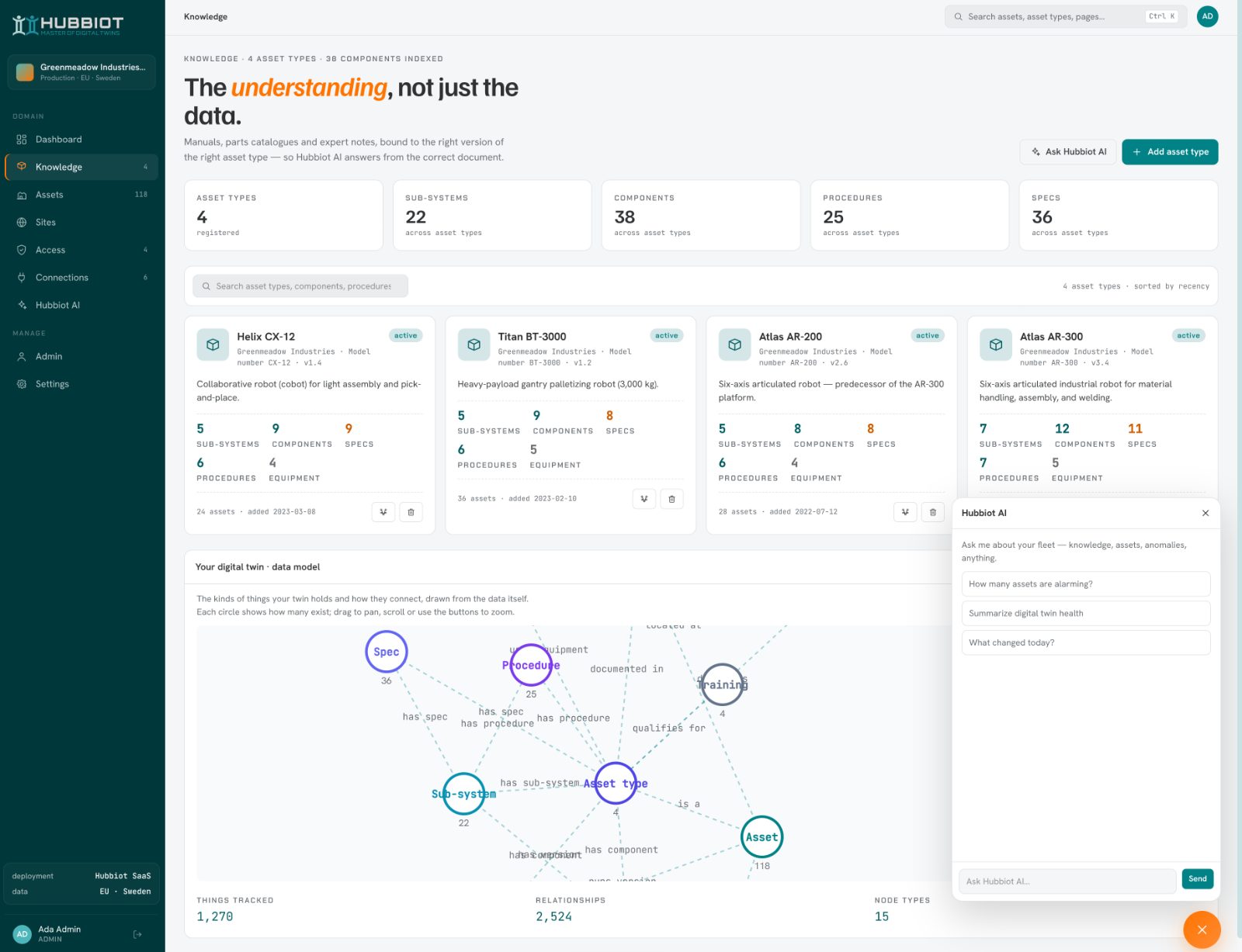Click the COMPONENTS 38 stat card
This screenshot has height=952, width=1242.
(701, 215)
